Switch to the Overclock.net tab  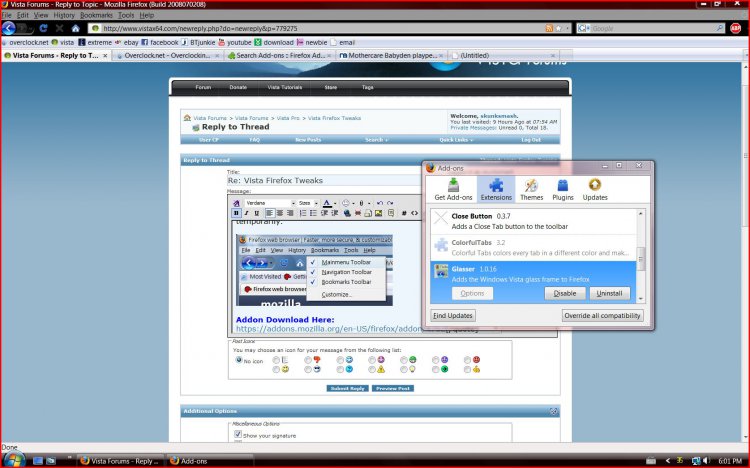point(168,56)
